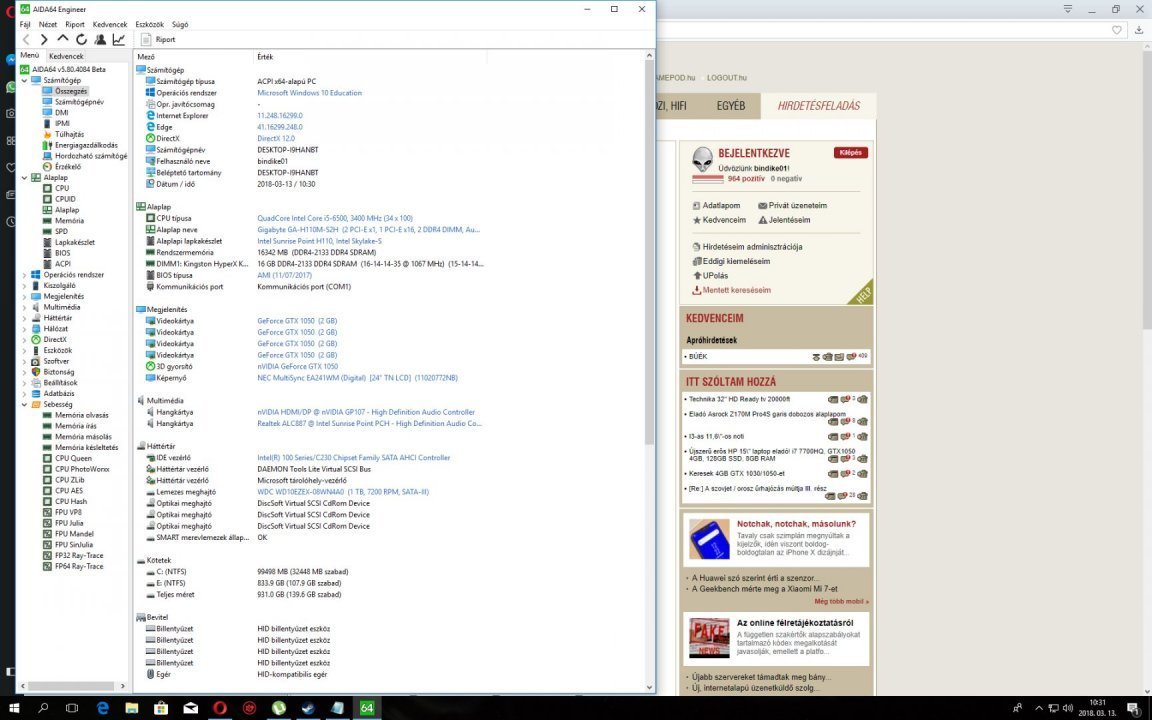
Task: Click the Back navigation arrow in AIDA64
Action: coord(26,40)
